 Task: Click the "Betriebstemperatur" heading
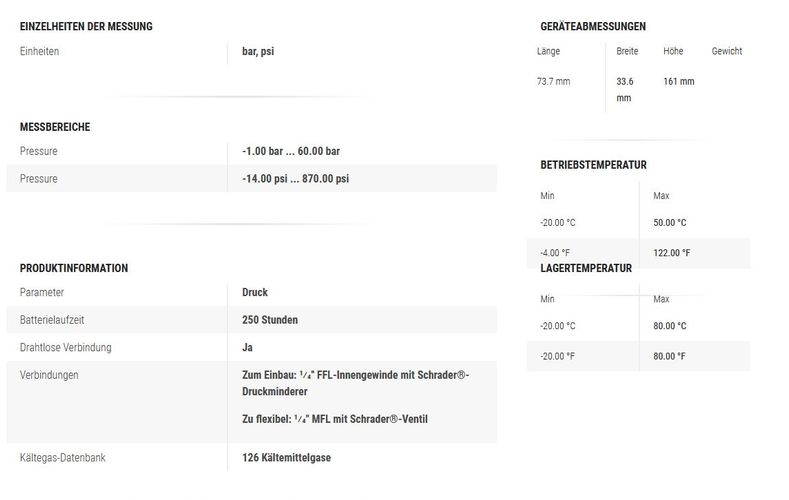(593, 164)
